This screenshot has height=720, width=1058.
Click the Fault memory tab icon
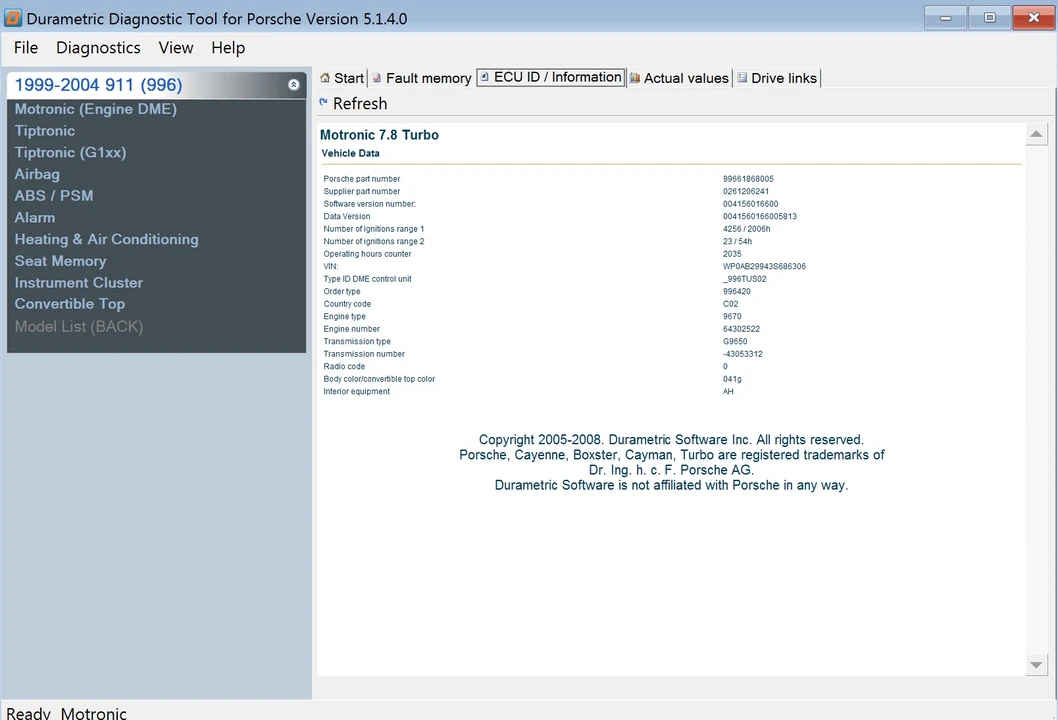click(377, 78)
